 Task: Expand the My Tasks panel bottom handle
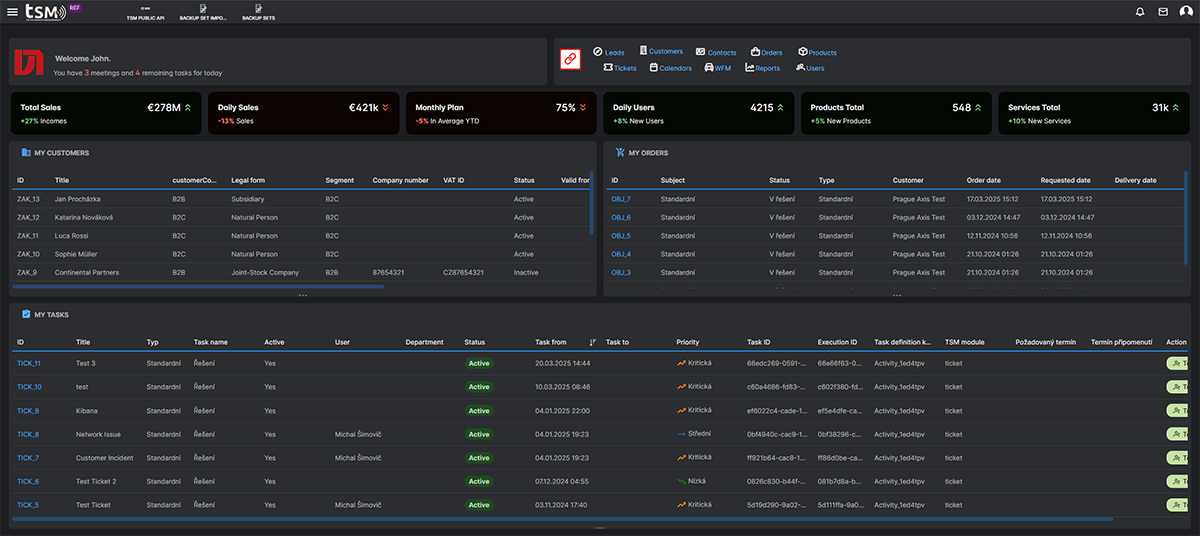pyautogui.click(x=600, y=528)
